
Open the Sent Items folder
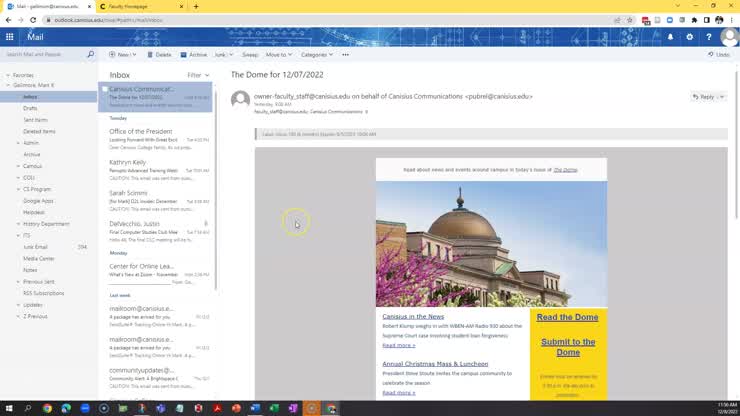click(35, 120)
